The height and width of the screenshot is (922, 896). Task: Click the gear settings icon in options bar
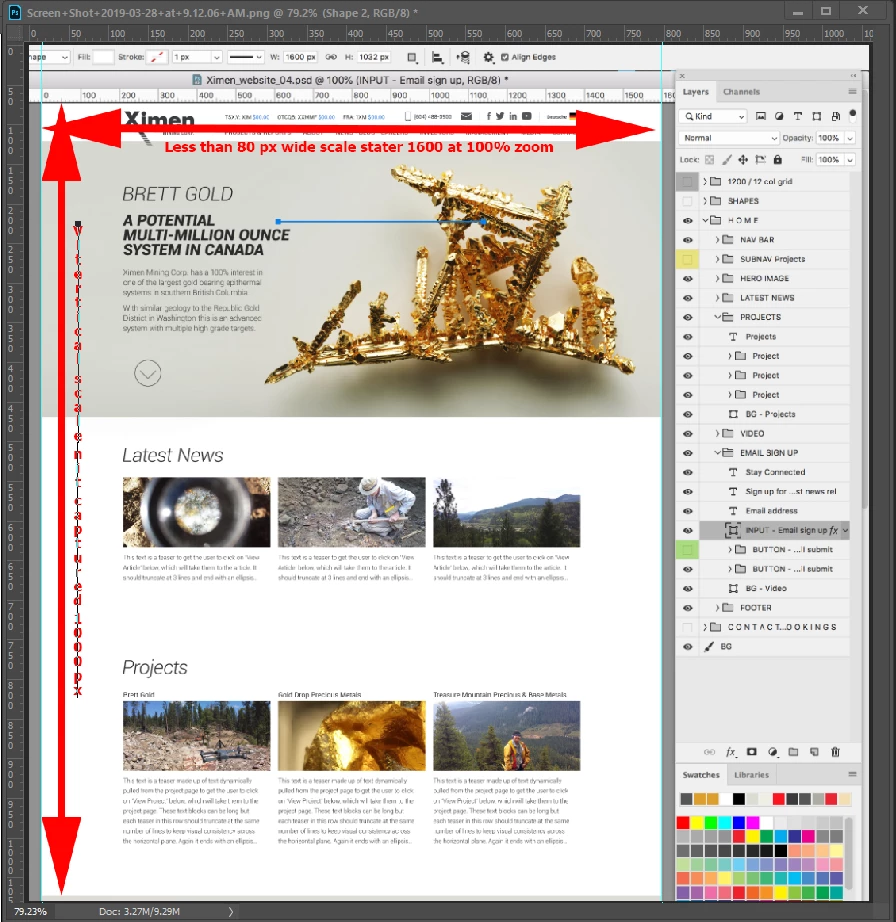(x=488, y=57)
